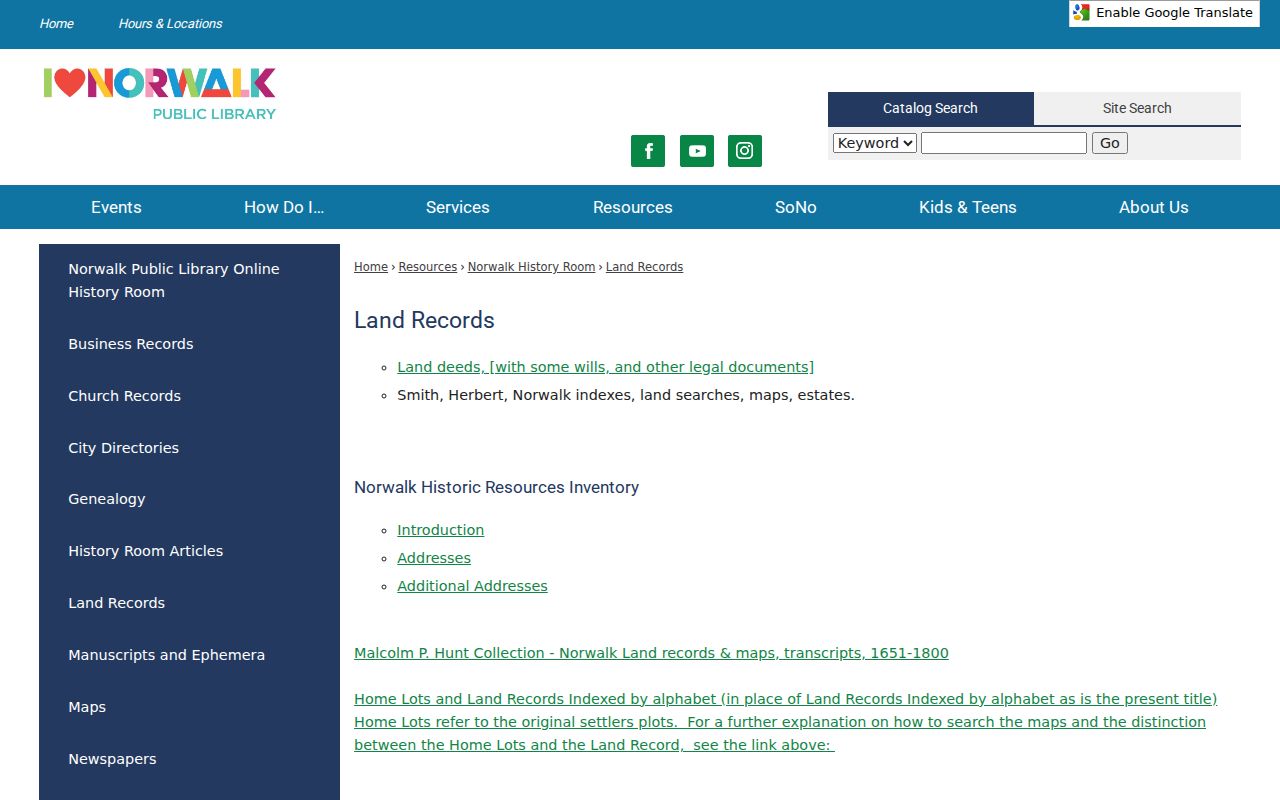Switch to the Catalog Search tab
This screenshot has width=1280, height=800.
(930, 108)
